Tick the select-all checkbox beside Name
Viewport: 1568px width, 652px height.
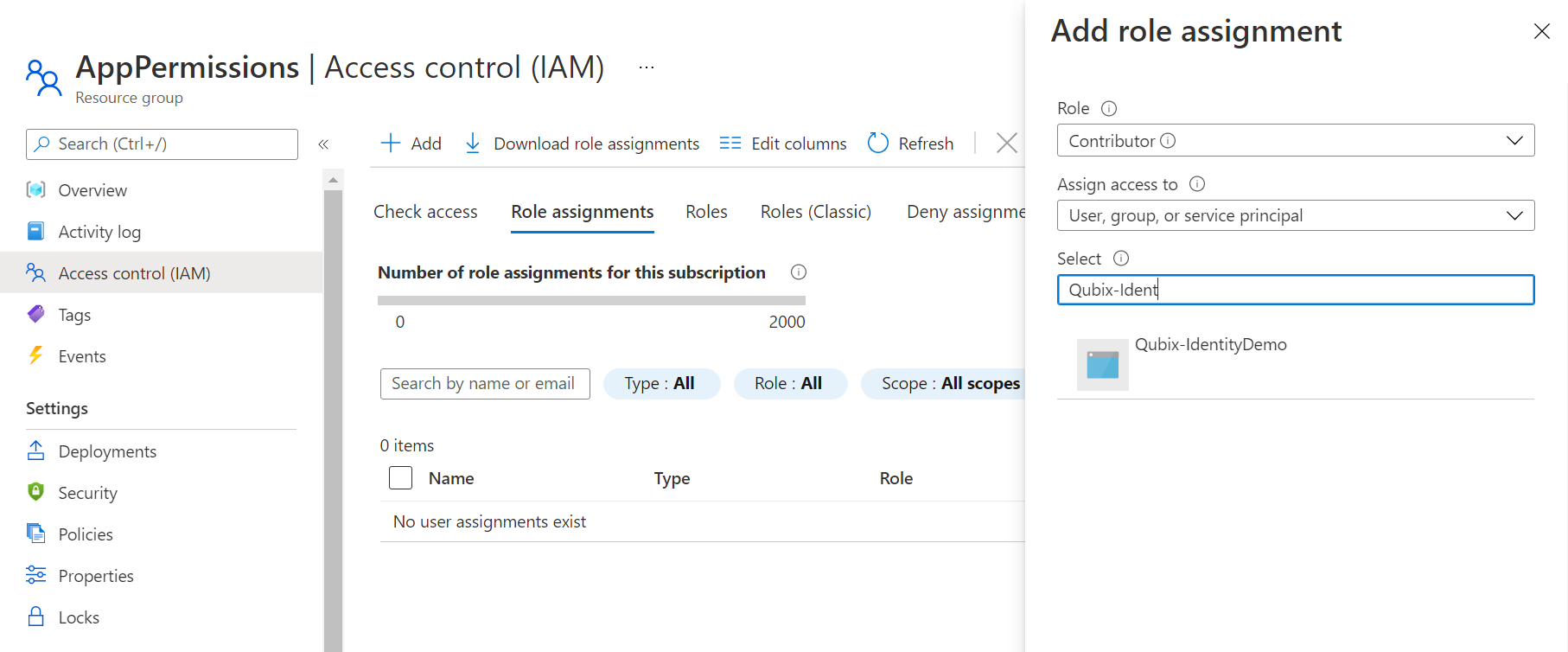[x=400, y=478]
